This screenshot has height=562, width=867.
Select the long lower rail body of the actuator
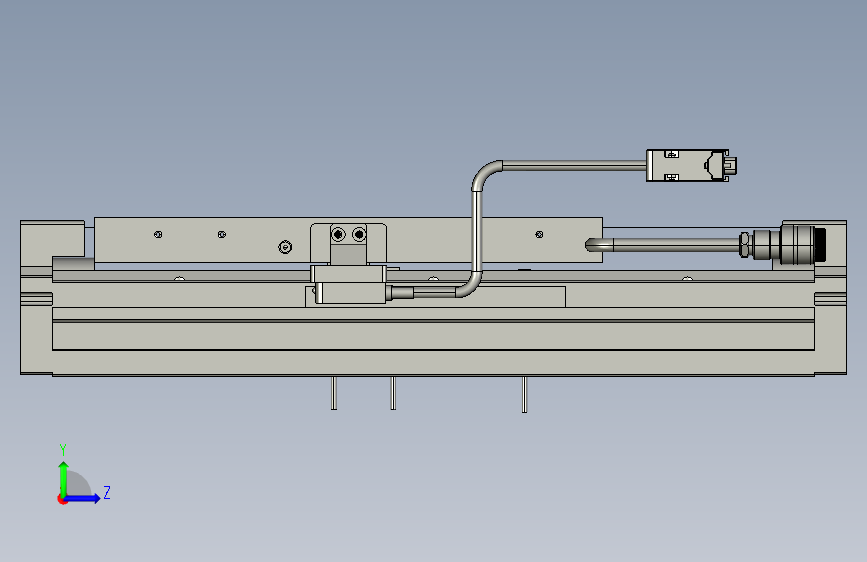point(433,335)
